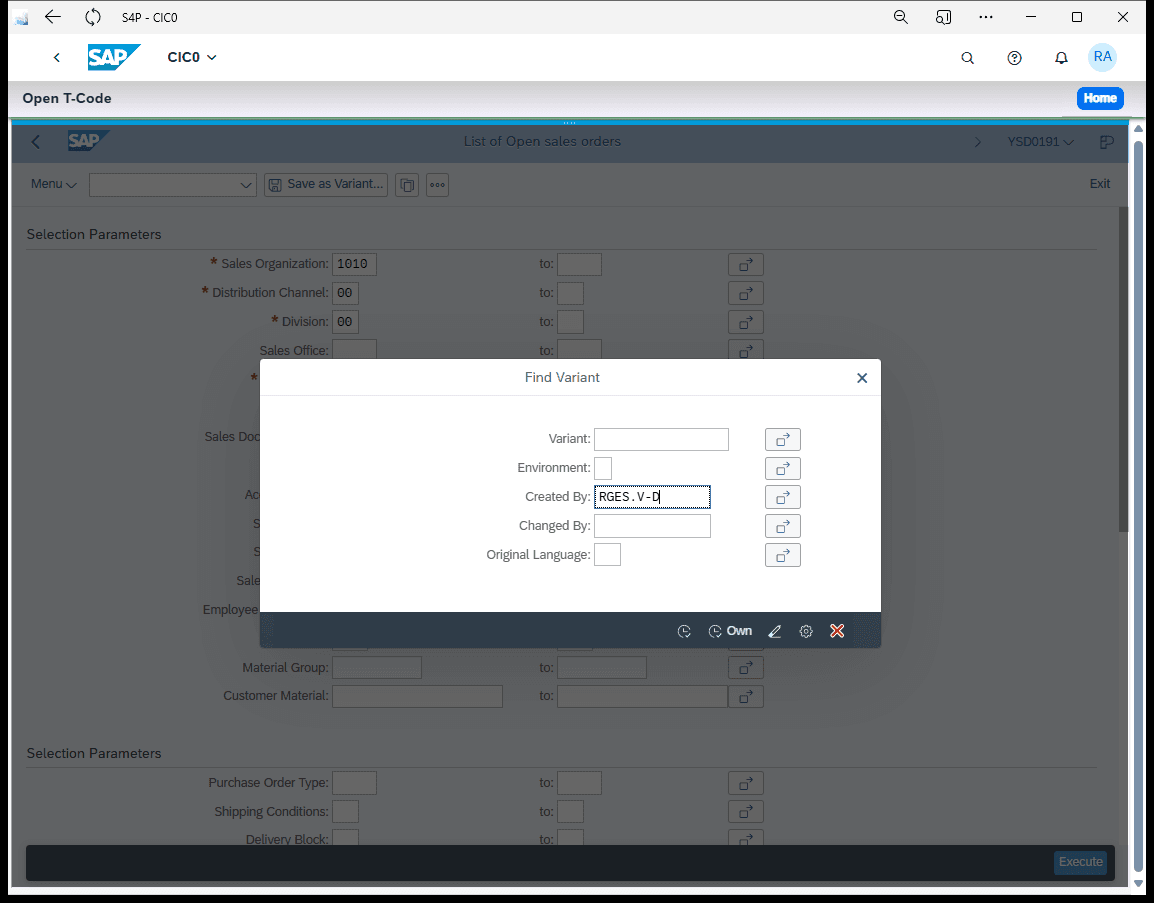1154x903 pixels.
Task: Open the CIC0 dropdown
Action: (x=191, y=57)
